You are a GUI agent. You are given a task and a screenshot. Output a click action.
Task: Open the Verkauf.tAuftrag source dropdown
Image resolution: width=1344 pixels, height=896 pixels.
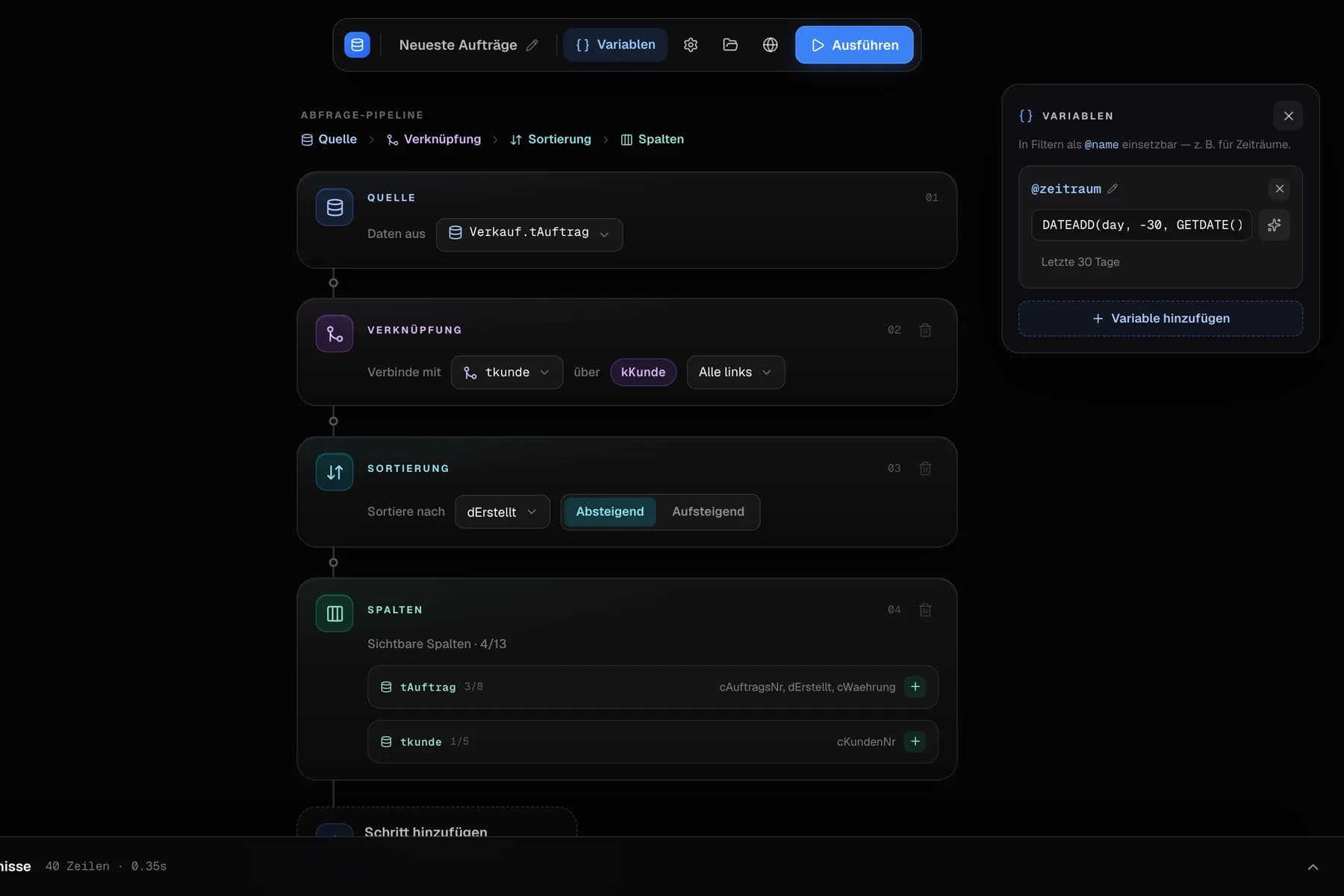[x=529, y=234]
